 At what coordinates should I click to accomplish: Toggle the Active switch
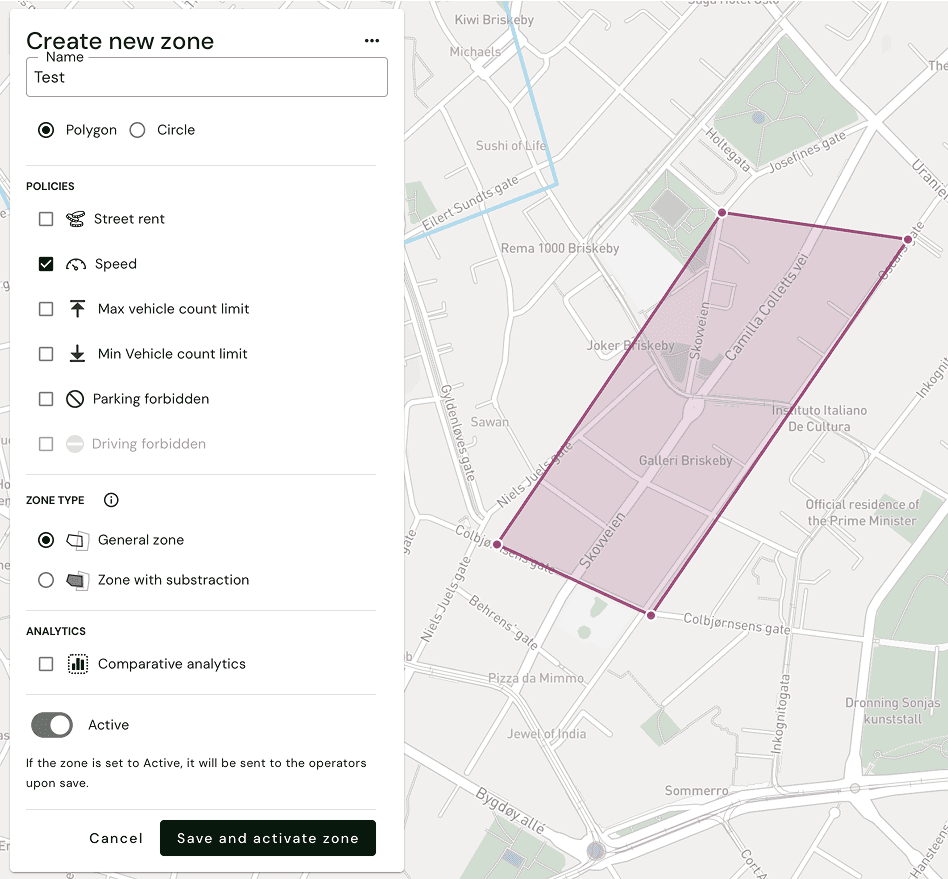[x=52, y=725]
